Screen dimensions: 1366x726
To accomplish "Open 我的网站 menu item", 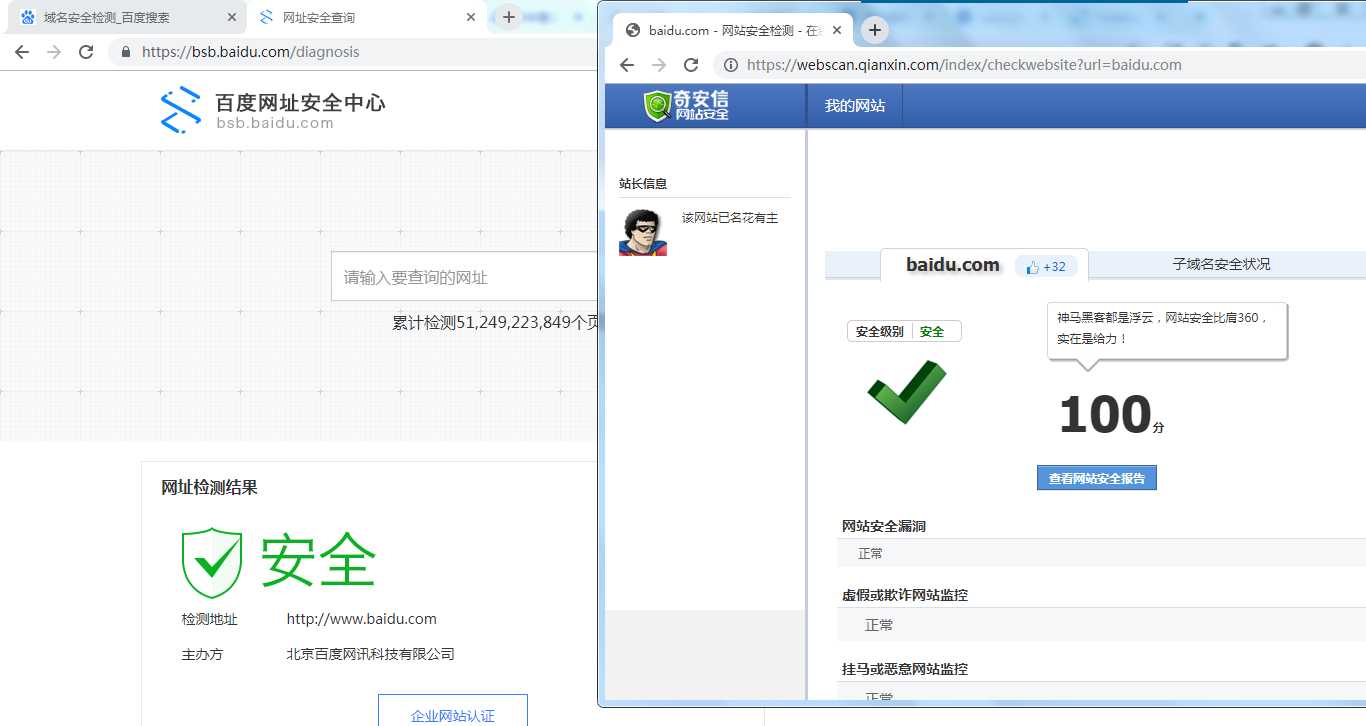I will (x=855, y=106).
